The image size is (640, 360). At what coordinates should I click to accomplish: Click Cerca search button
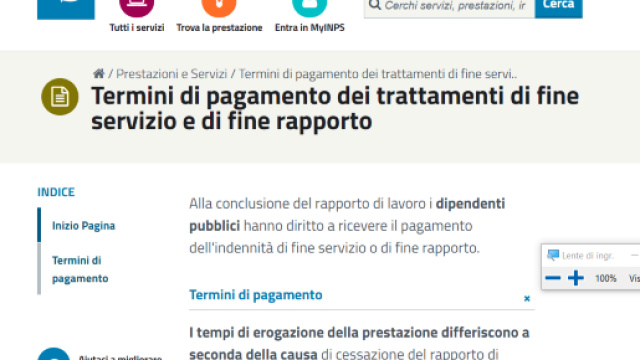pos(558,8)
